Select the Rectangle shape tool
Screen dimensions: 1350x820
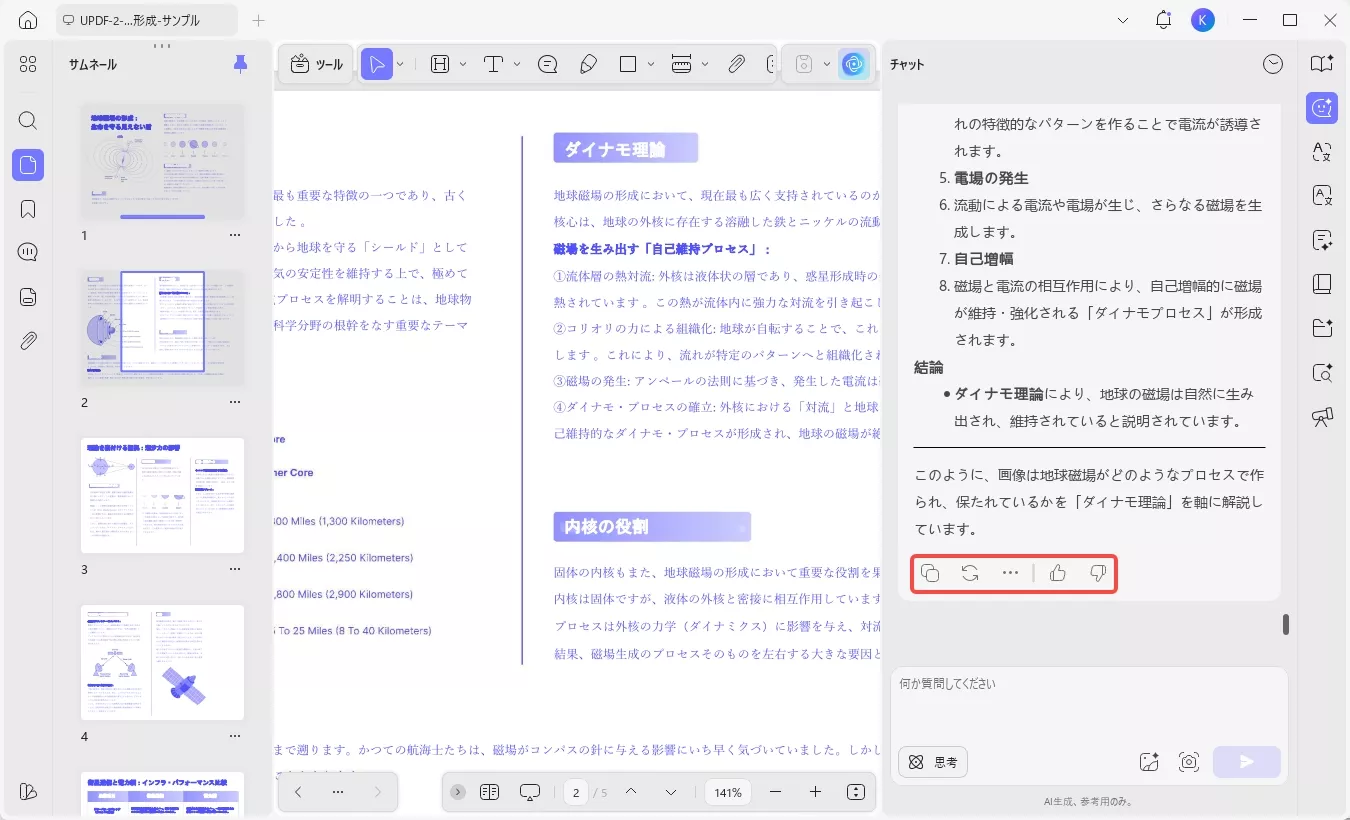click(628, 64)
